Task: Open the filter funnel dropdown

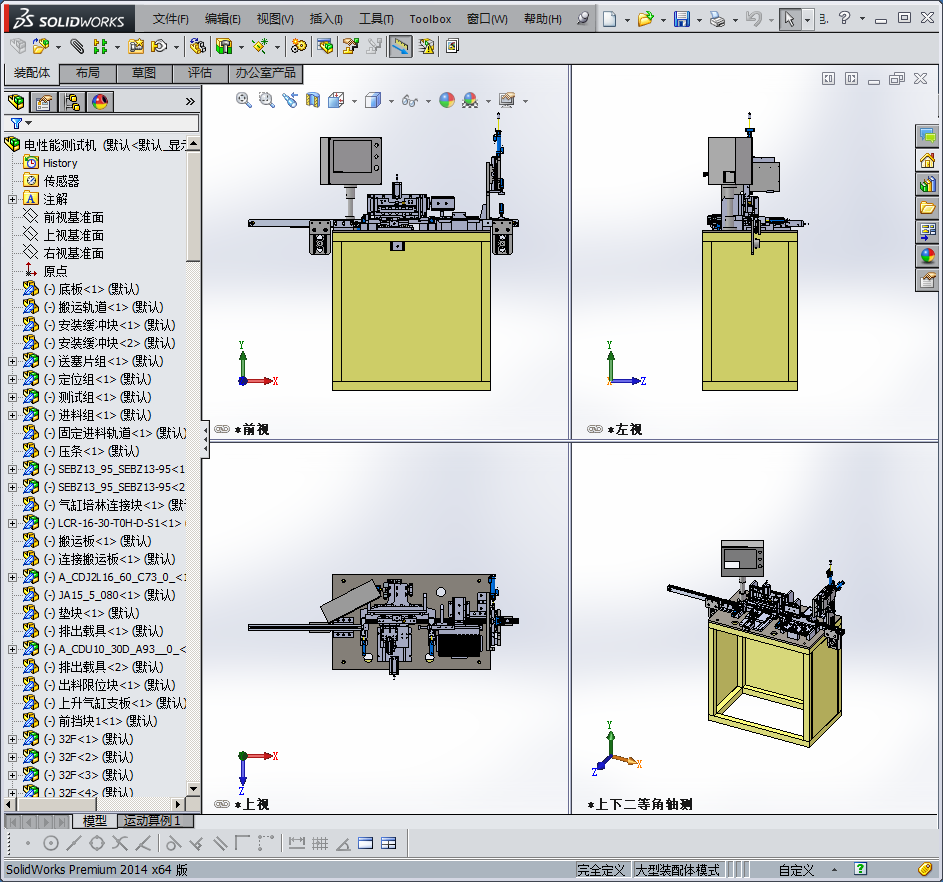Action: tap(21, 123)
